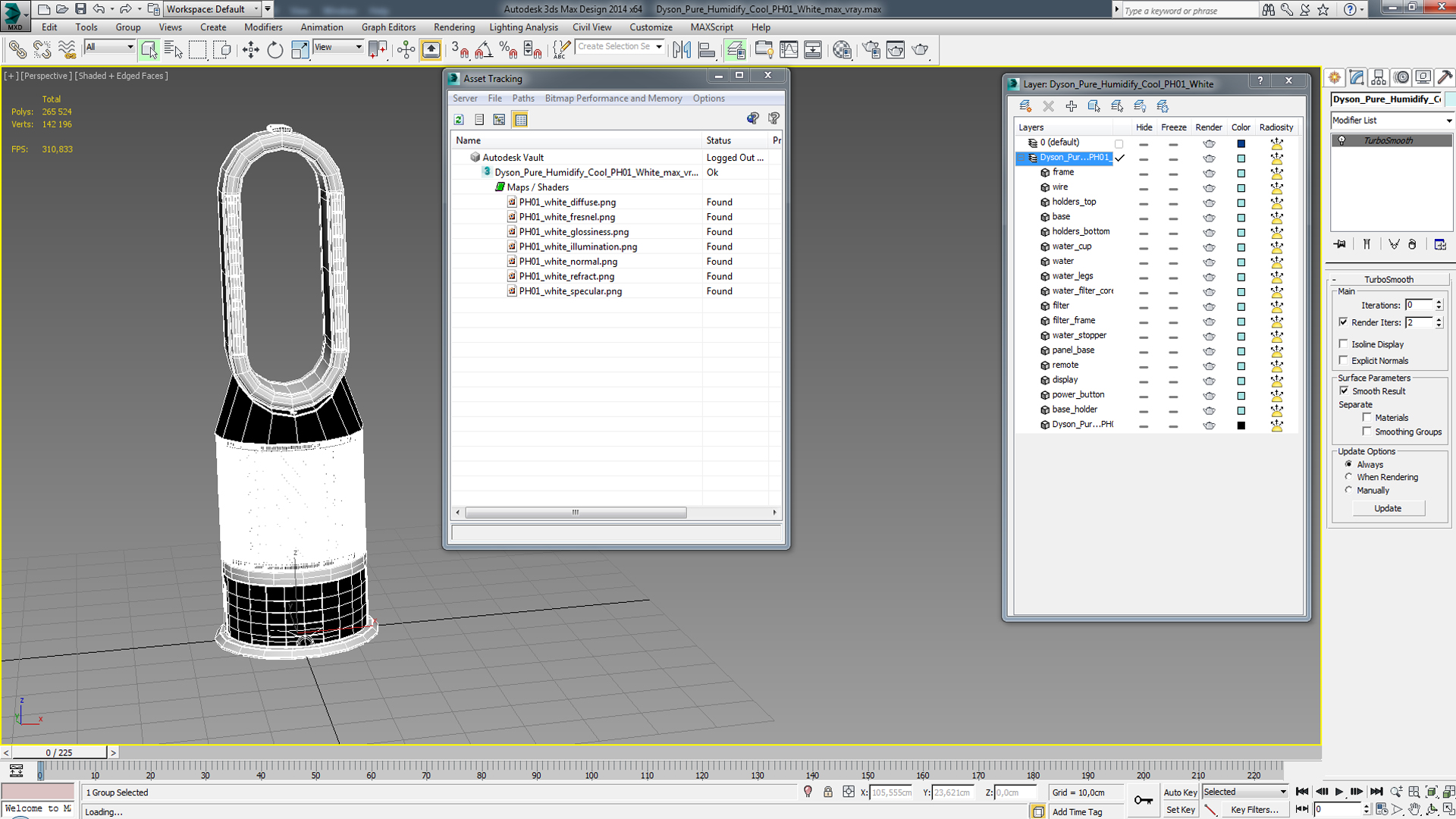This screenshot has height=819, width=1456.
Task: Toggle Percent Snap tool
Action: tap(508, 50)
